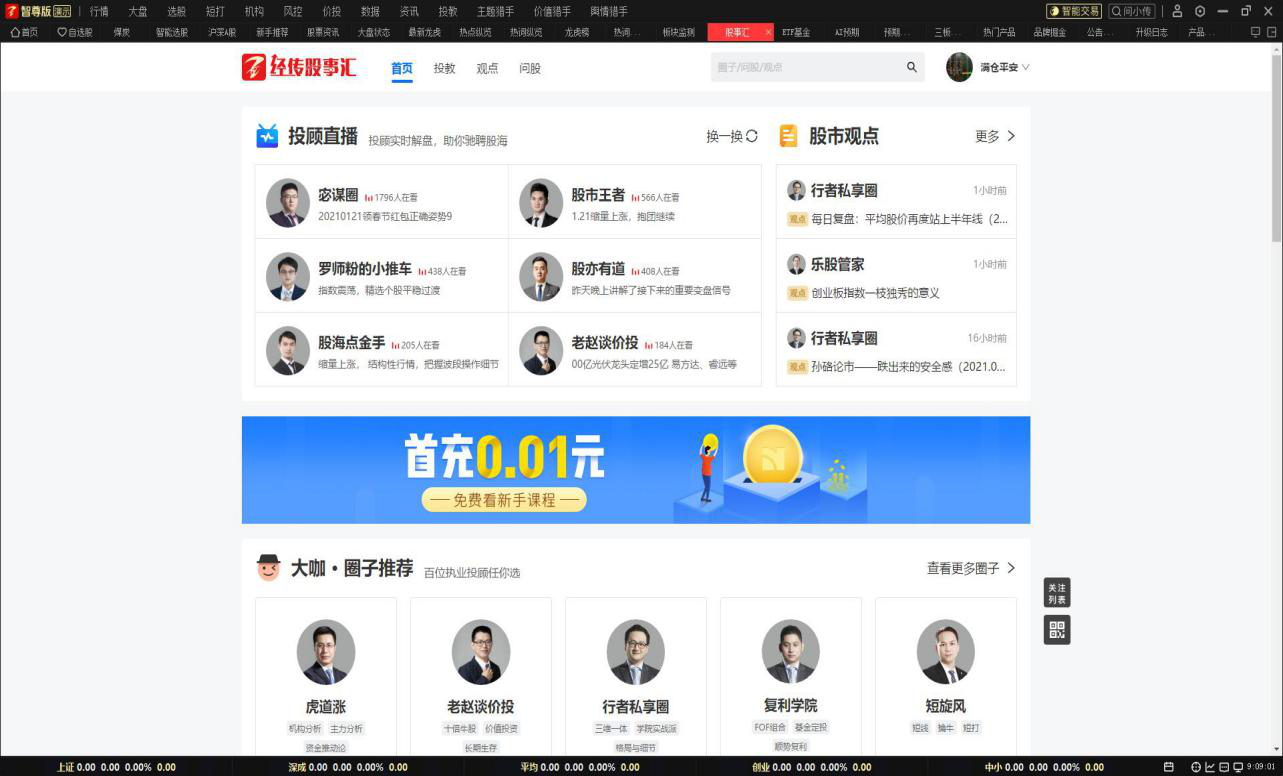Click the calendar icon in status bar
The width and height of the screenshot is (1283, 776).
click(1168, 767)
